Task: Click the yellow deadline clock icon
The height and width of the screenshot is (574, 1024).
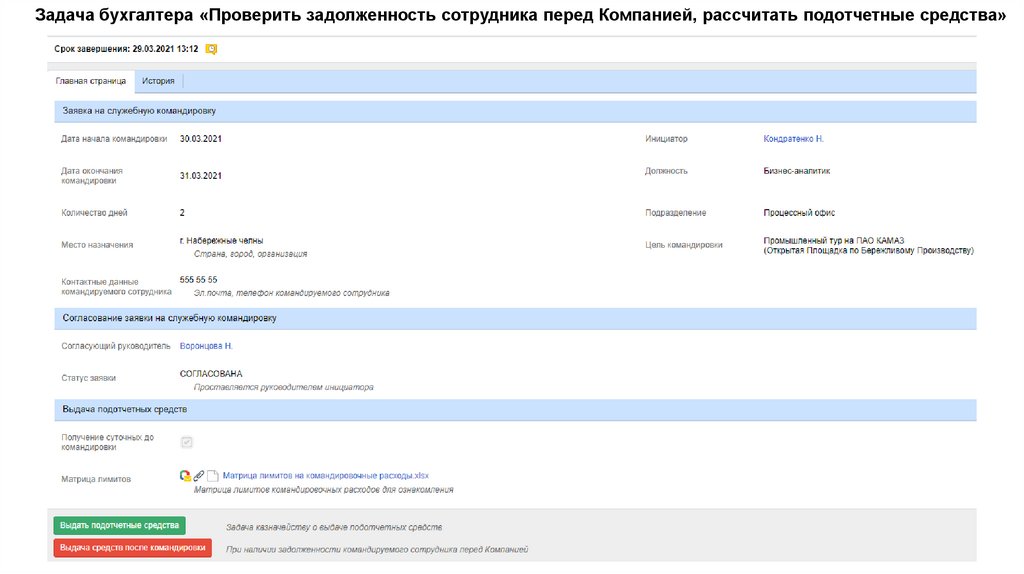Action: coord(211,48)
